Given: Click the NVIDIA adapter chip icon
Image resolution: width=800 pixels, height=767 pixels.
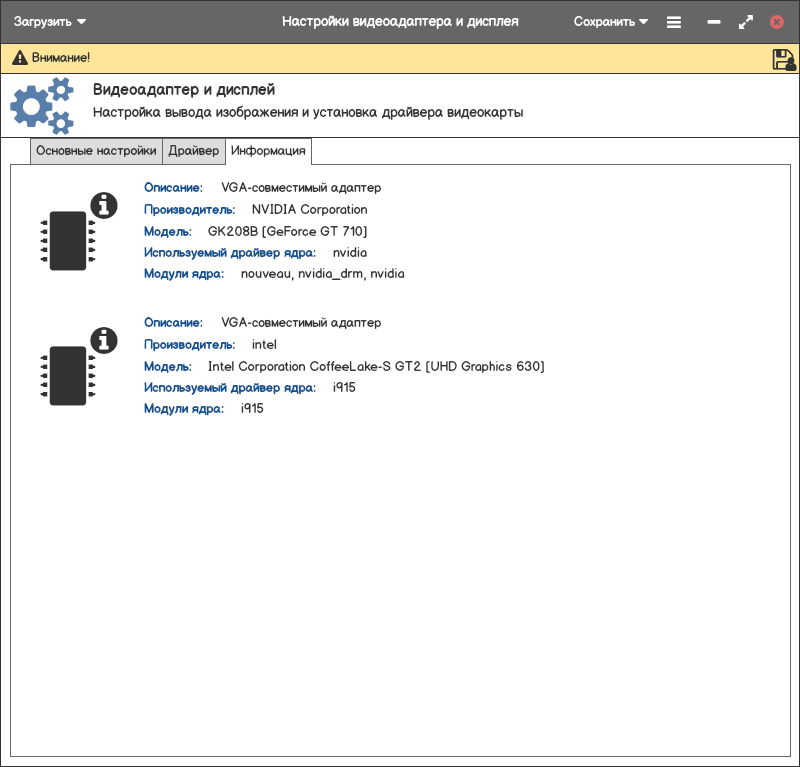Looking at the screenshot, I should [67, 241].
